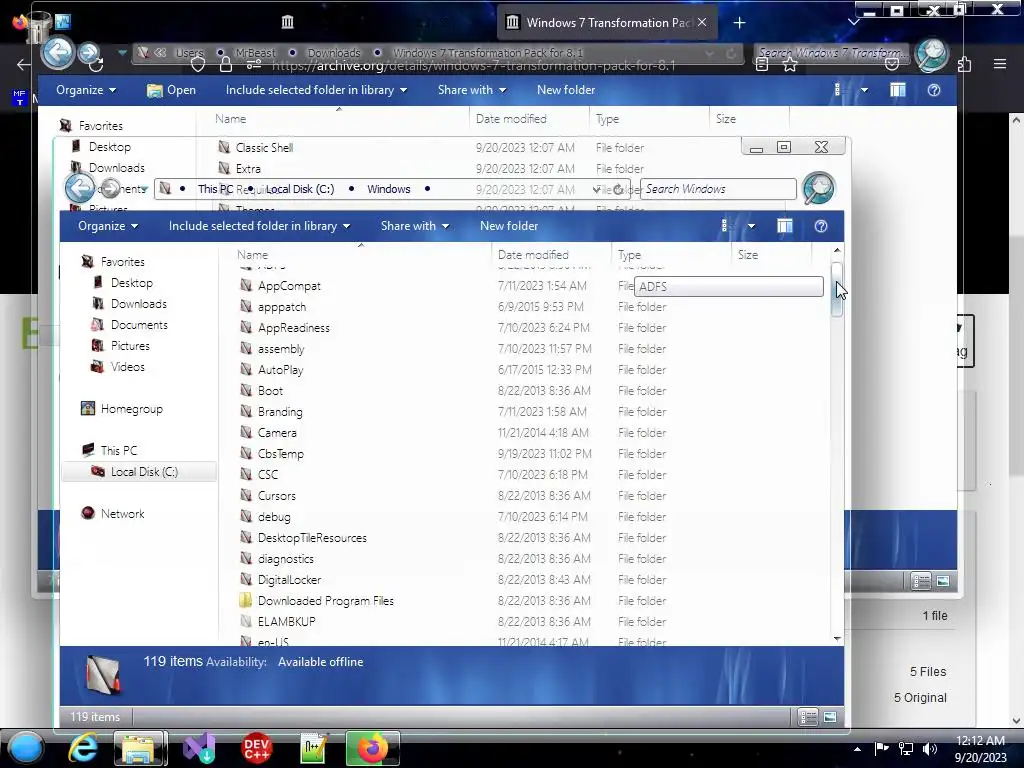
Task: Open Notepad++ taskbar icon
Action: [313, 748]
